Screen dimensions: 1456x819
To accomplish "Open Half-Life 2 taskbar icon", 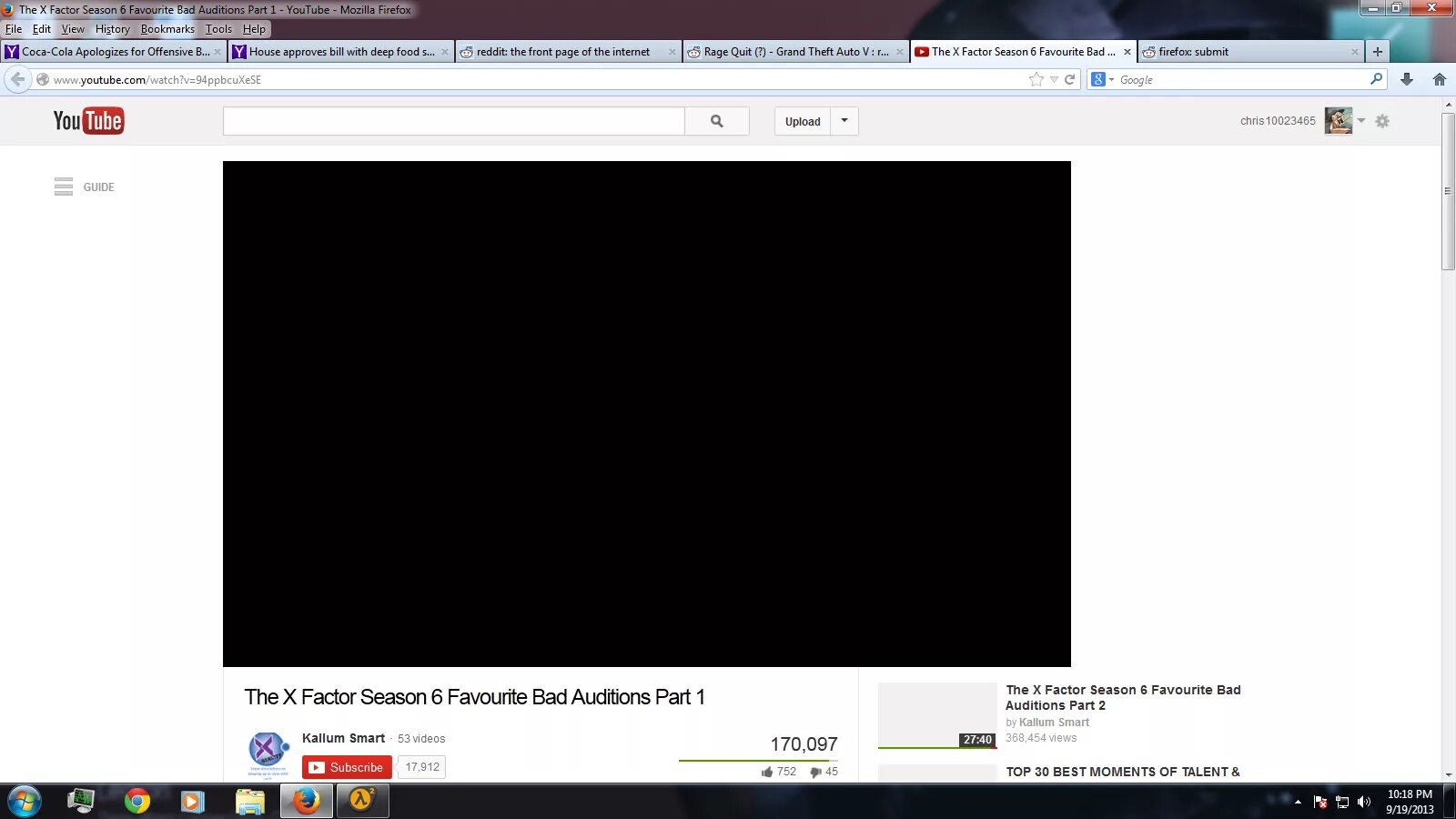I will click(x=362, y=801).
